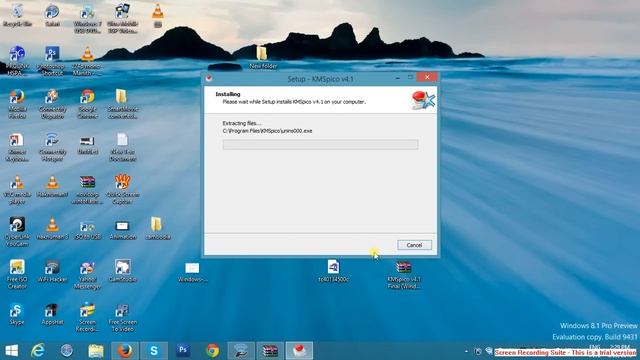Select the Safari desktop shortcut
The image size is (640, 360).
click(x=52, y=15)
